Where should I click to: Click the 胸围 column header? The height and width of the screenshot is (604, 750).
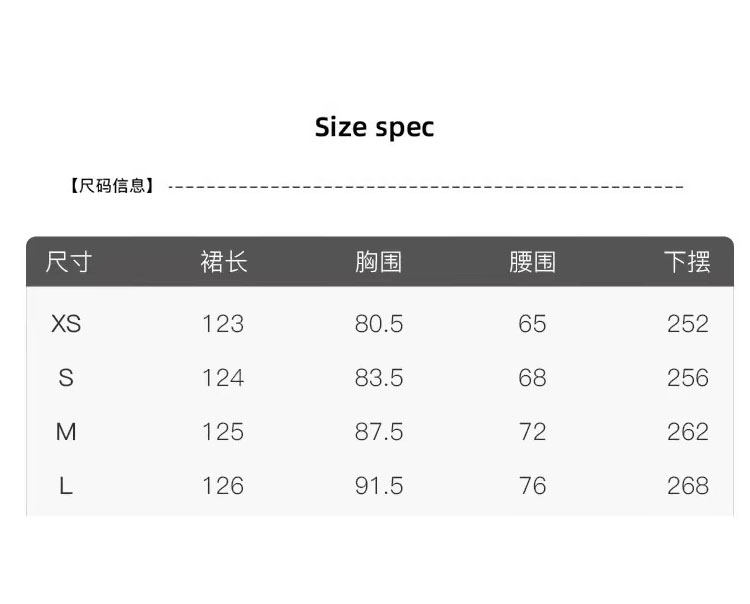378,262
